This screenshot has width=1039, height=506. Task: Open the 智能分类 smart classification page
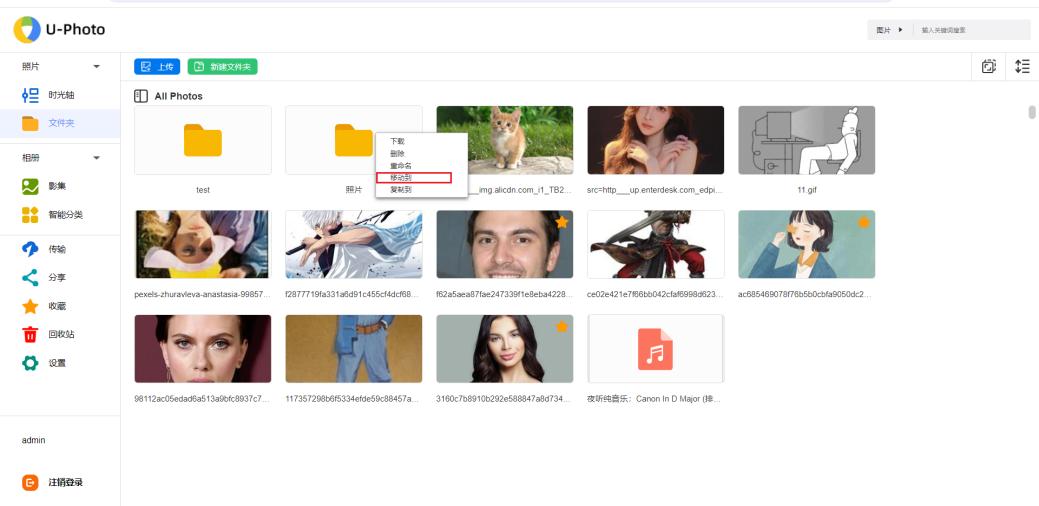tap(64, 215)
